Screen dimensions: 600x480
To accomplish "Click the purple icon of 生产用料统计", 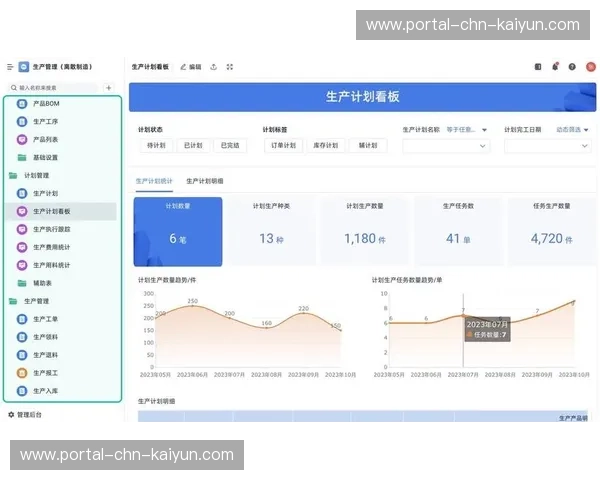I will 22,265.
